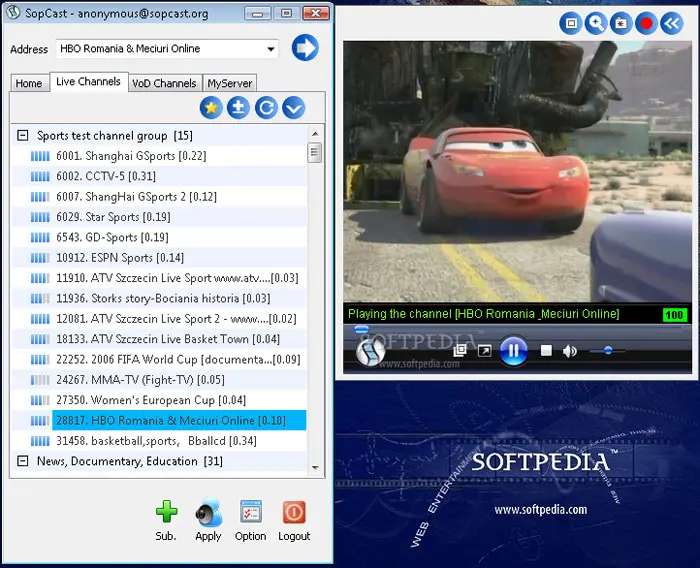Click the SopCast logo in player bar

[371, 351]
